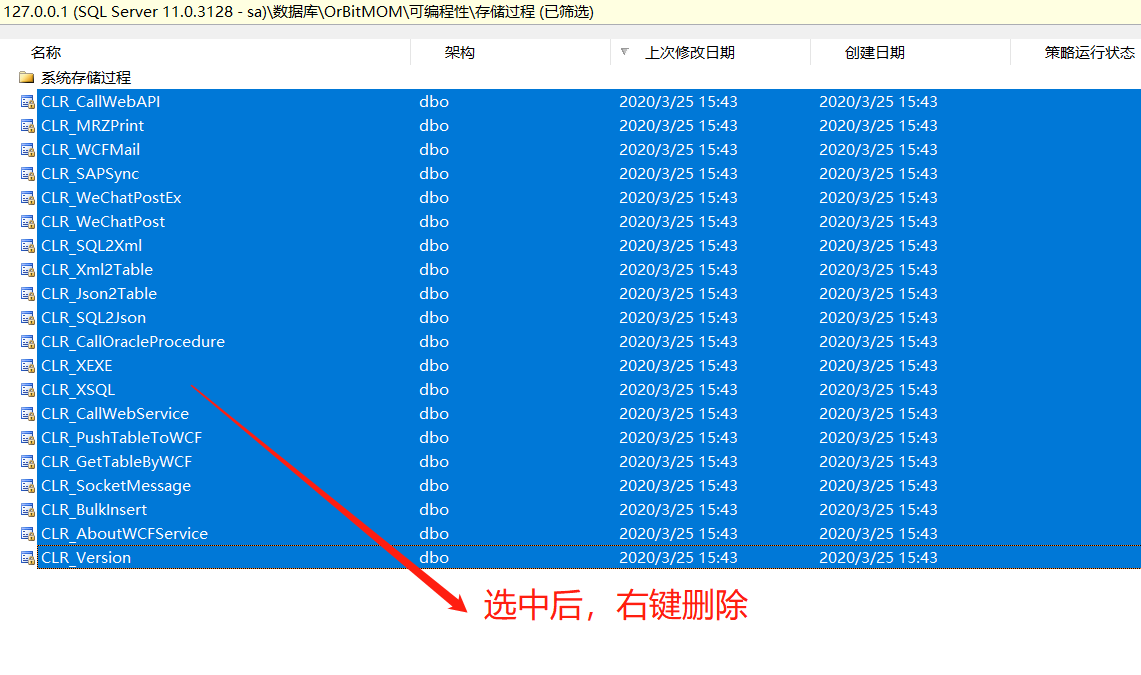Sort by the 名称 column header
1141x675 pixels.
[46, 53]
